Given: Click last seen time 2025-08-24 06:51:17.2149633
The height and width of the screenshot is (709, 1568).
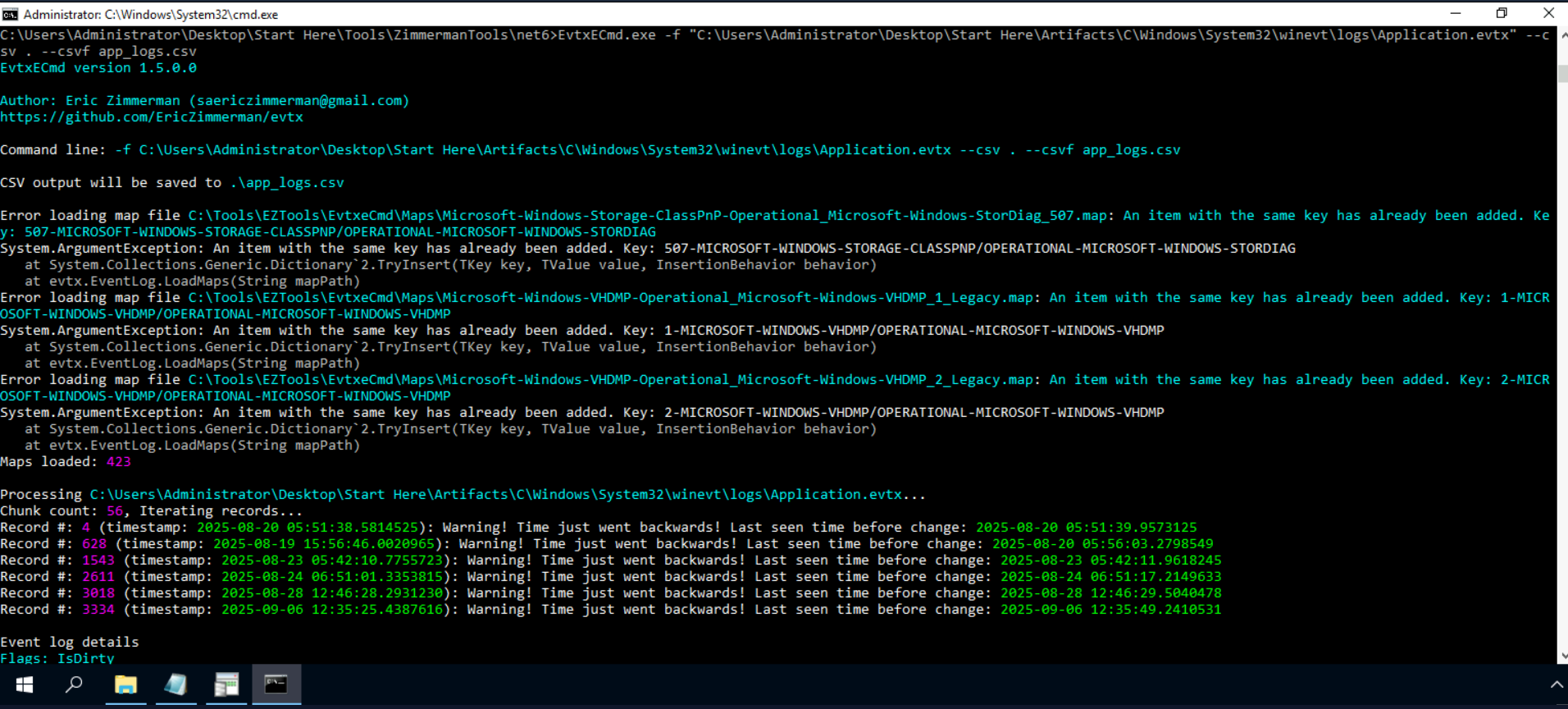Looking at the screenshot, I should [1111, 576].
